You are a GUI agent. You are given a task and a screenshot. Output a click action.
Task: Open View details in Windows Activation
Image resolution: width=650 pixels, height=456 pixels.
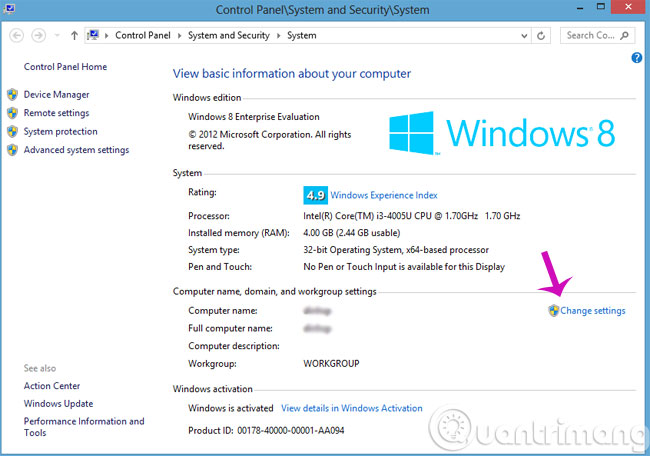coord(352,408)
